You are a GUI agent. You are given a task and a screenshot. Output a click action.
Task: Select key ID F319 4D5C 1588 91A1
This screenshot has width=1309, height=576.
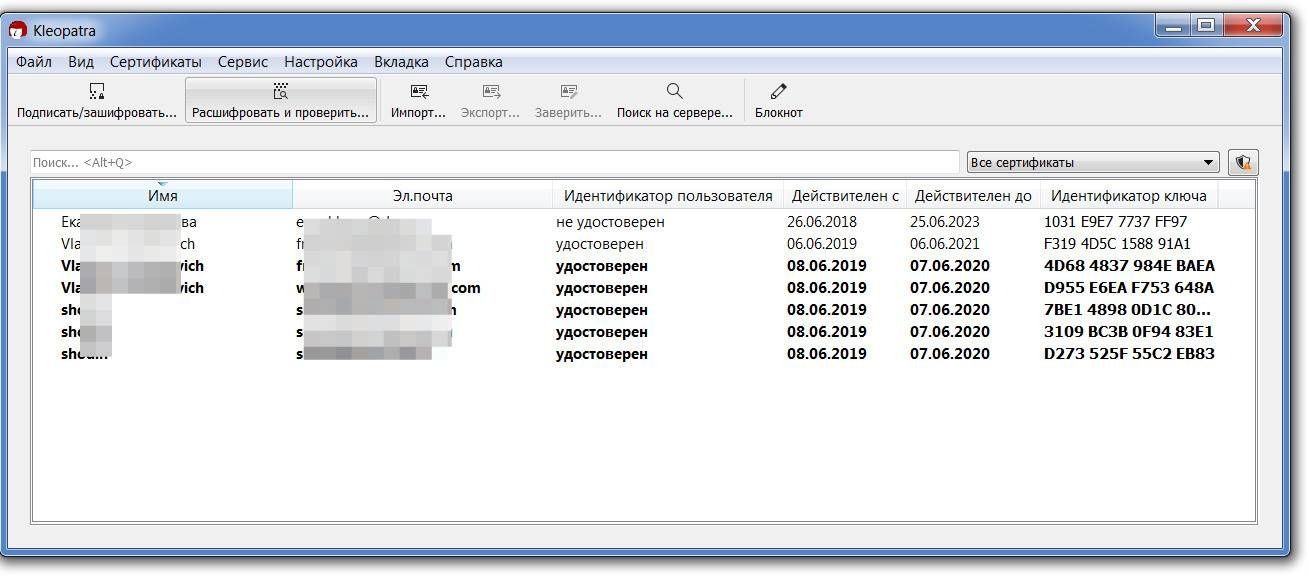point(1117,244)
